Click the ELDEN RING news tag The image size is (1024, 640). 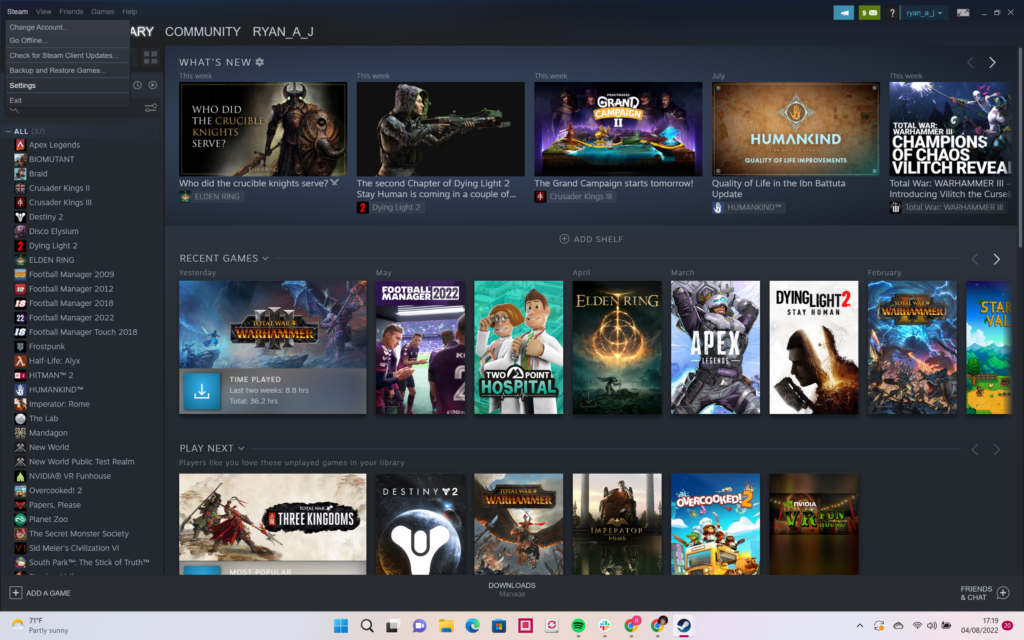(x=210, y=197)
